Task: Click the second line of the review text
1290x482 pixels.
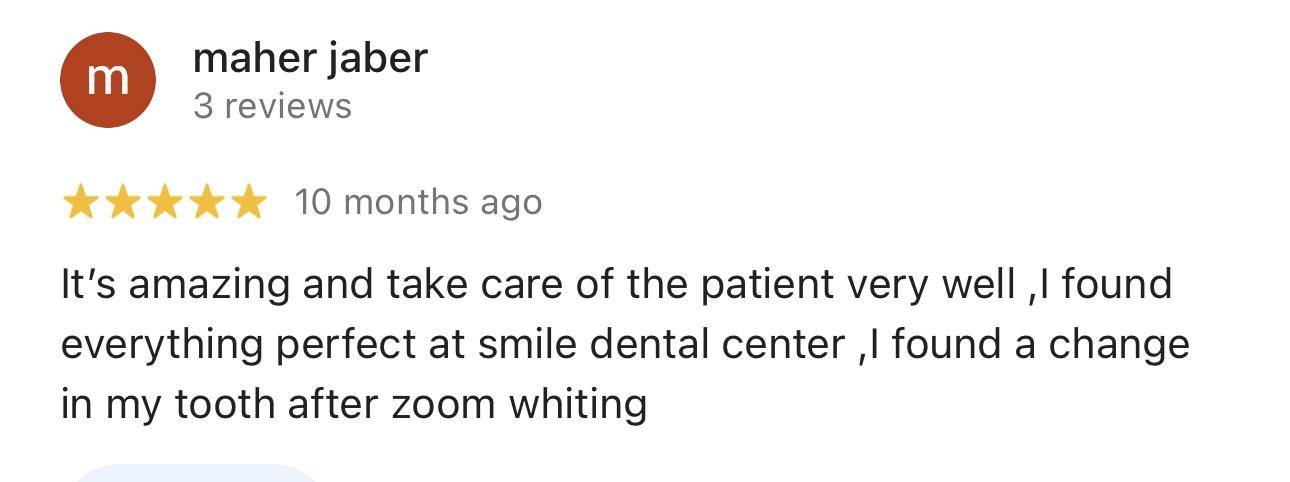Action: [x=625, y=345]
